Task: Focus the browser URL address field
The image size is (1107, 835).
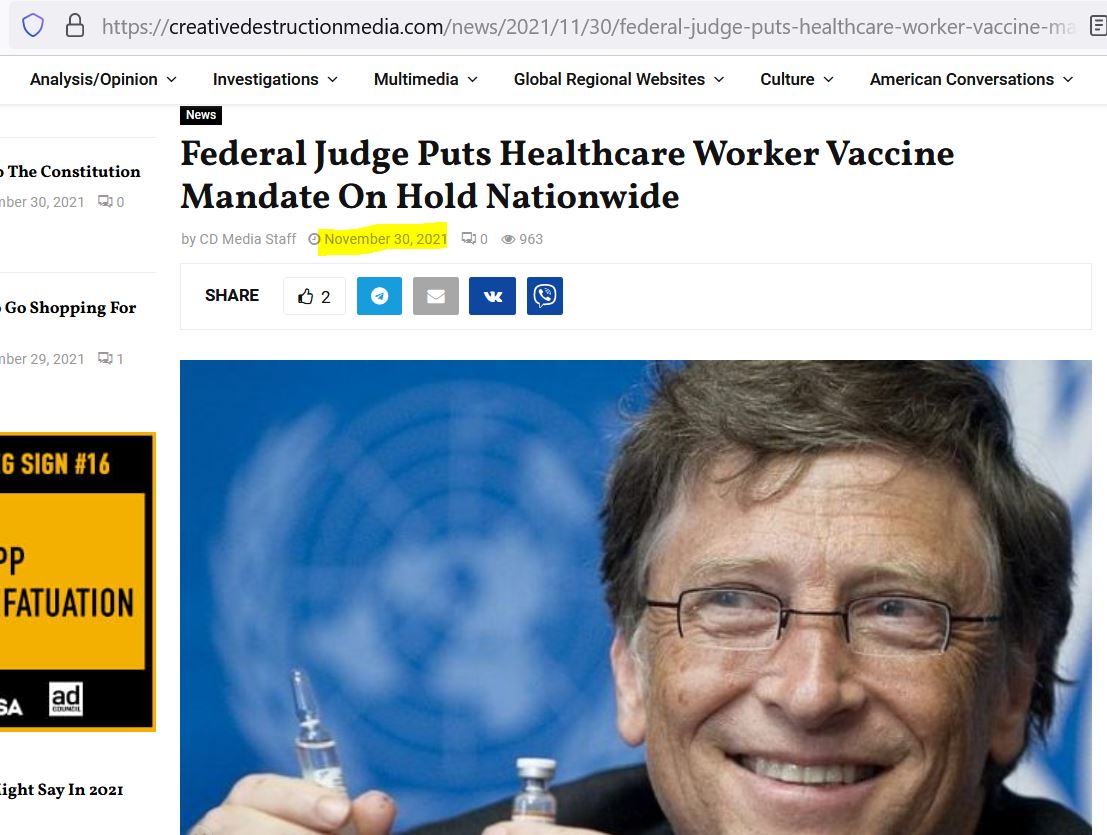Action: 587,26
